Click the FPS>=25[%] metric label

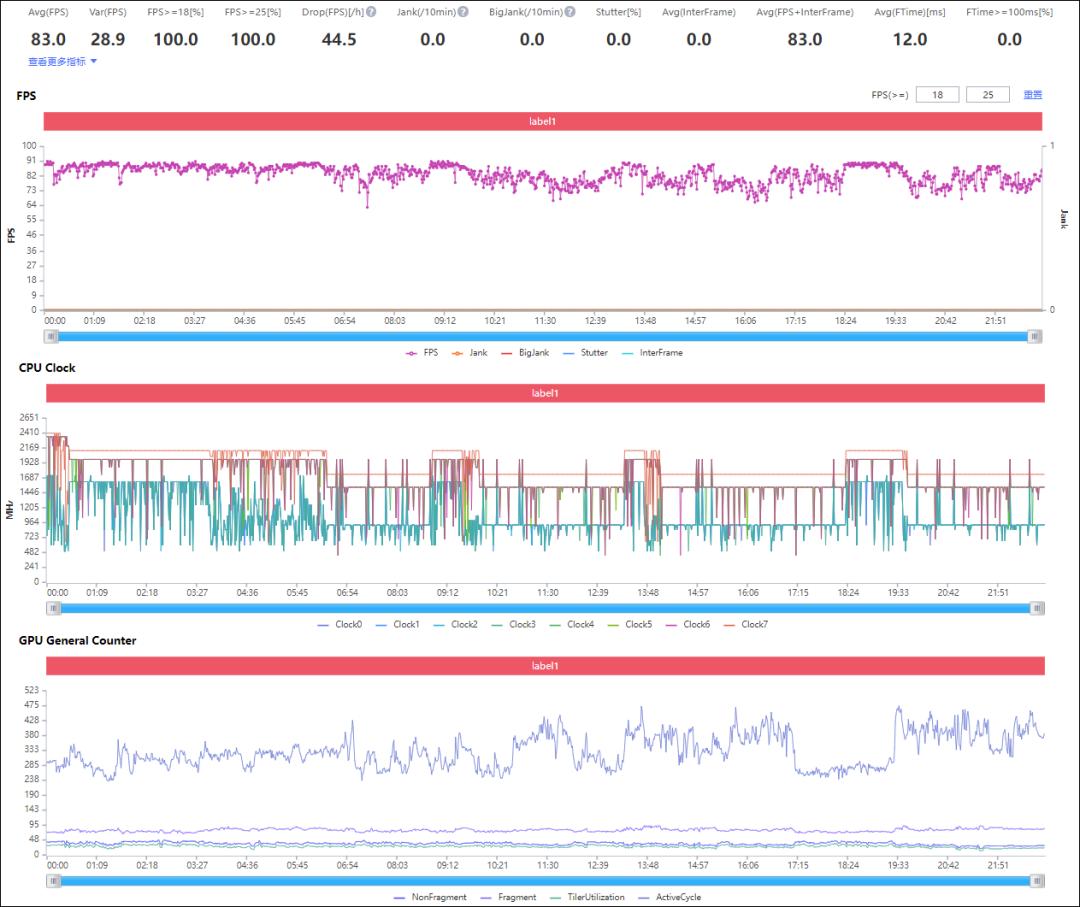[x=253, y=12]
